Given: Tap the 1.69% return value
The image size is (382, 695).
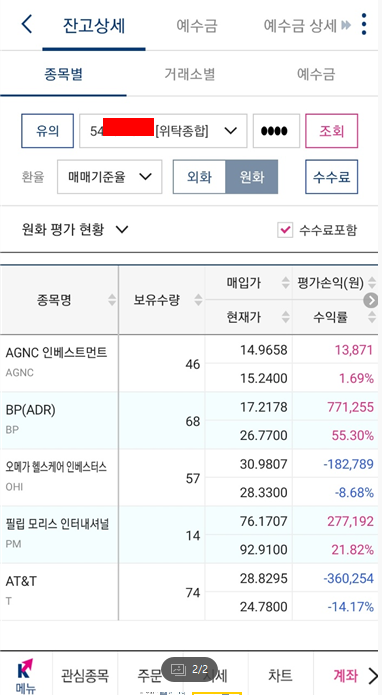Looking at the screenshot, I should (x=357, y=378).
